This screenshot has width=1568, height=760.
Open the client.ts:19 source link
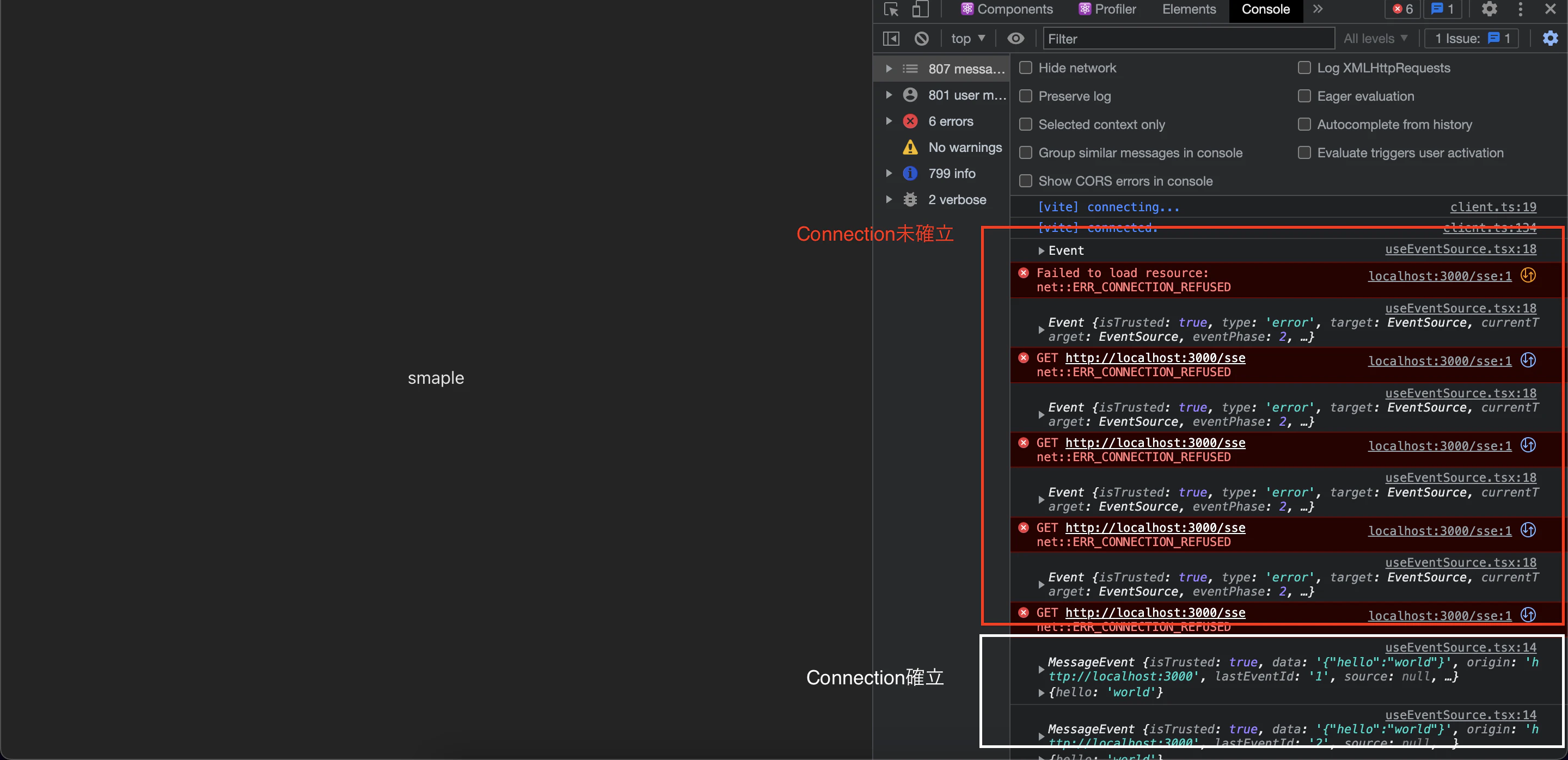(1492, 207)
